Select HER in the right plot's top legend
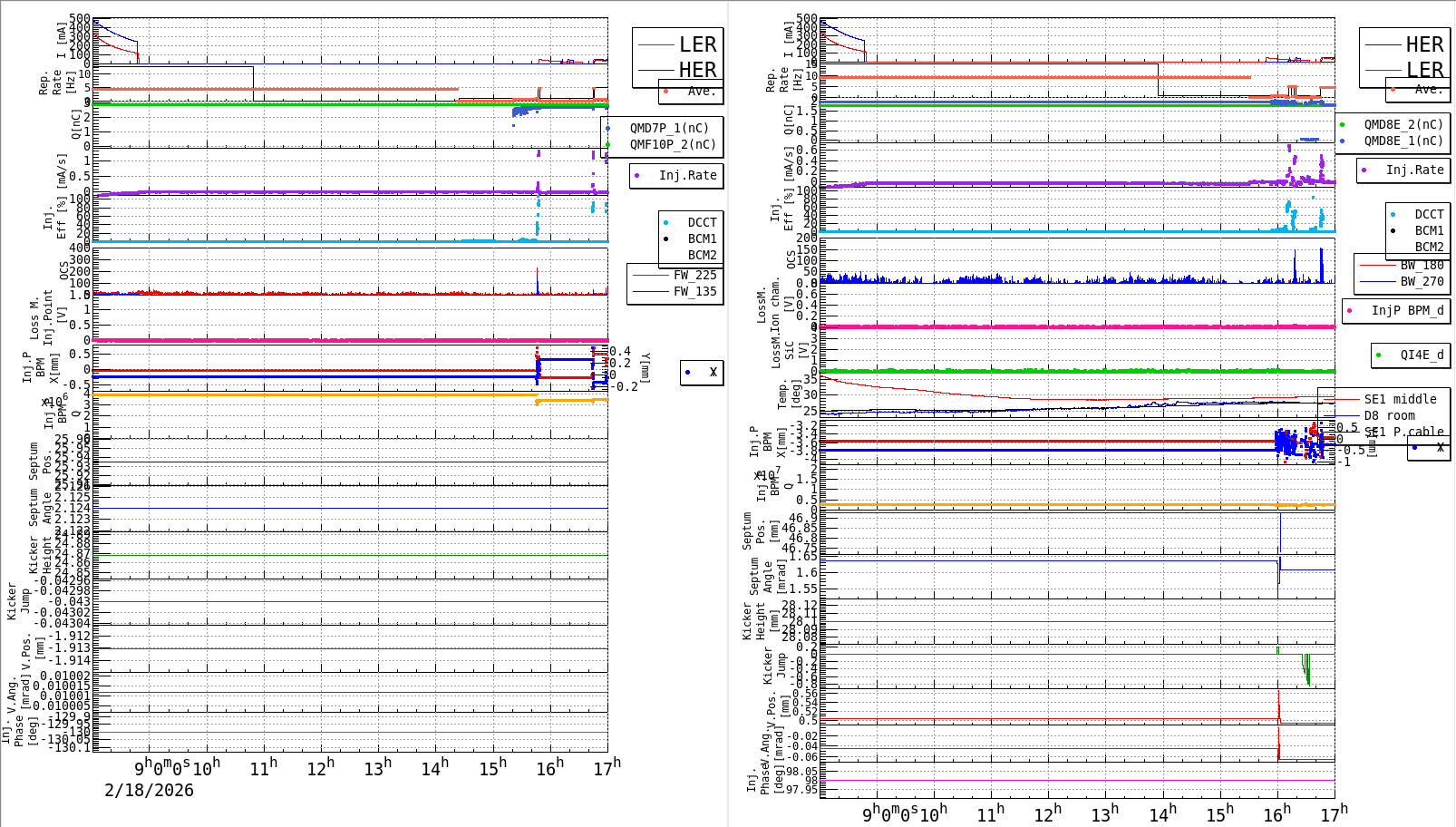This screenshot has height=827, width=1456. [1424, 44]
